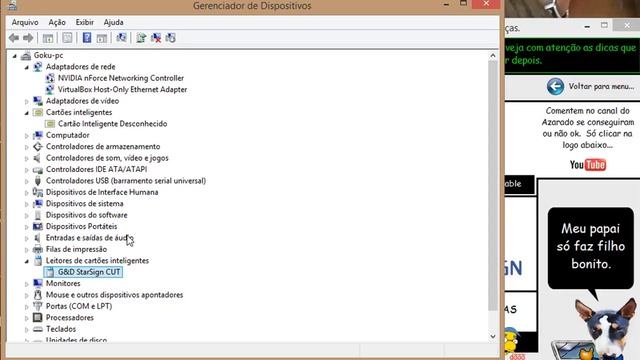Collapse the Cartões inteligentes branch
The width and height of the screenshot is (640, 360).
[27, 113]
